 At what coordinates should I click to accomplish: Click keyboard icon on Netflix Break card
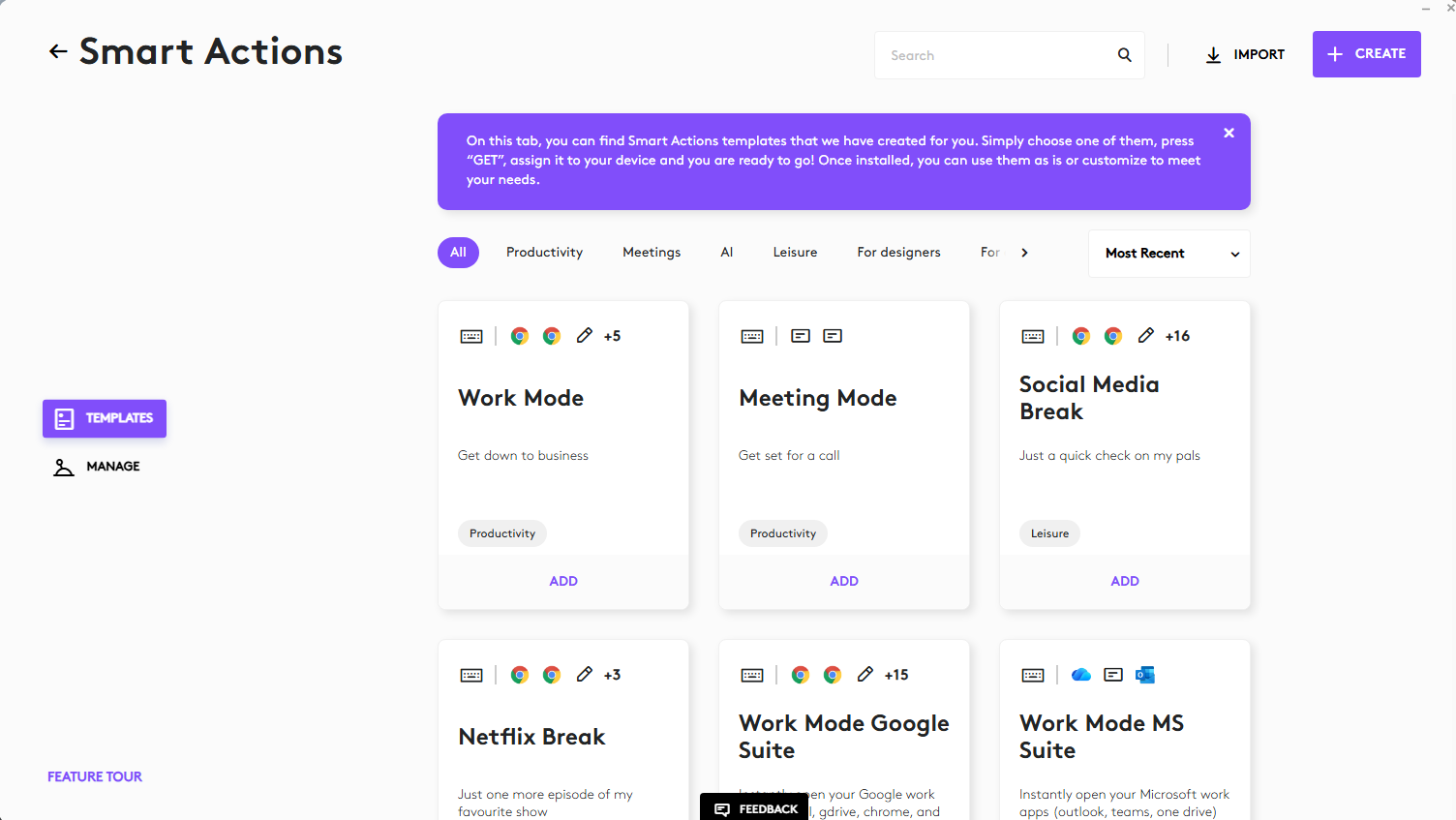(471, 675)
